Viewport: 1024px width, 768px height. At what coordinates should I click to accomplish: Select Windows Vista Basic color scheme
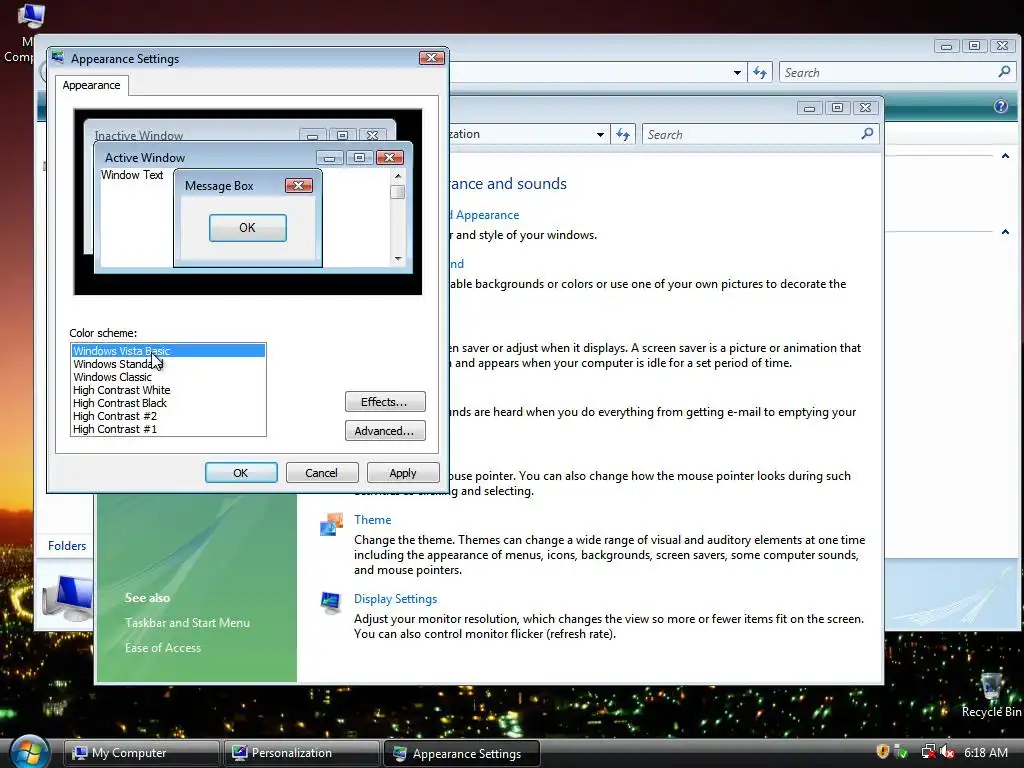(168, 351)
